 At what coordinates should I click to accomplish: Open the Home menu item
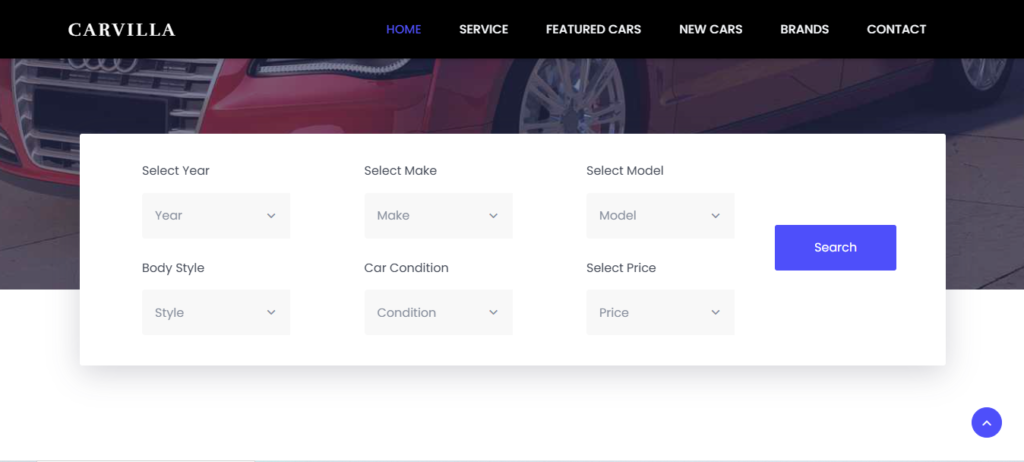click(x=403, y=29)
